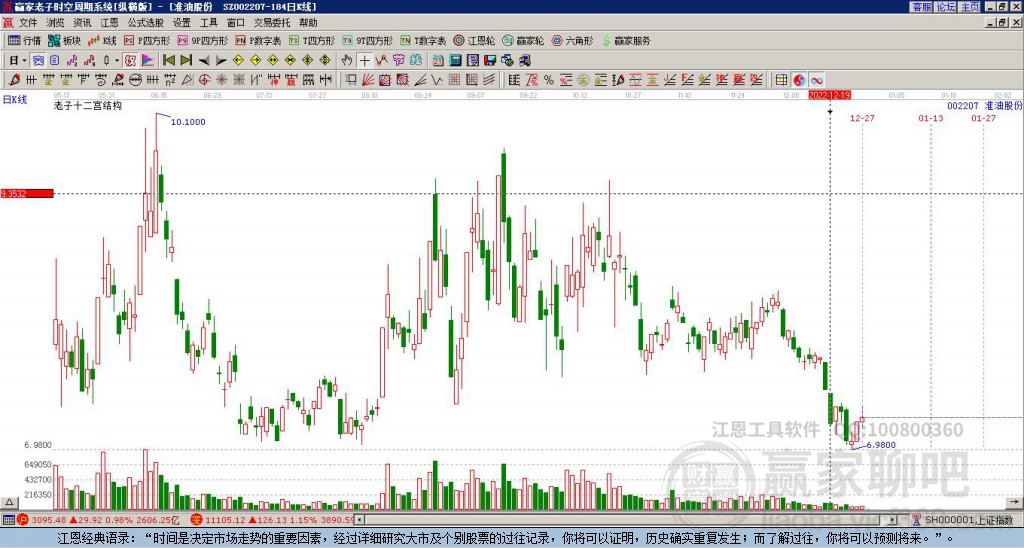Click the 日K线 label
1024x548 pixels.
(14, 100)
